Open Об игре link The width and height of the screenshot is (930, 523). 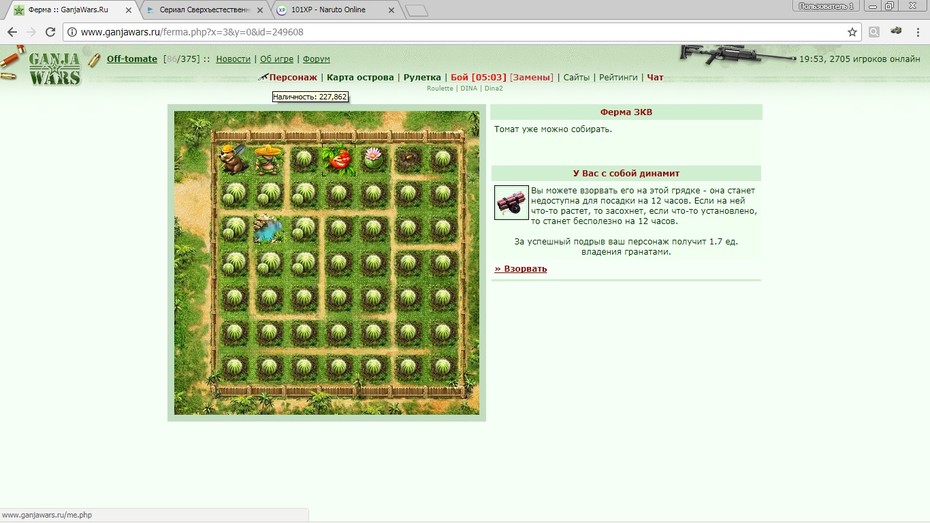click(276, 59)
